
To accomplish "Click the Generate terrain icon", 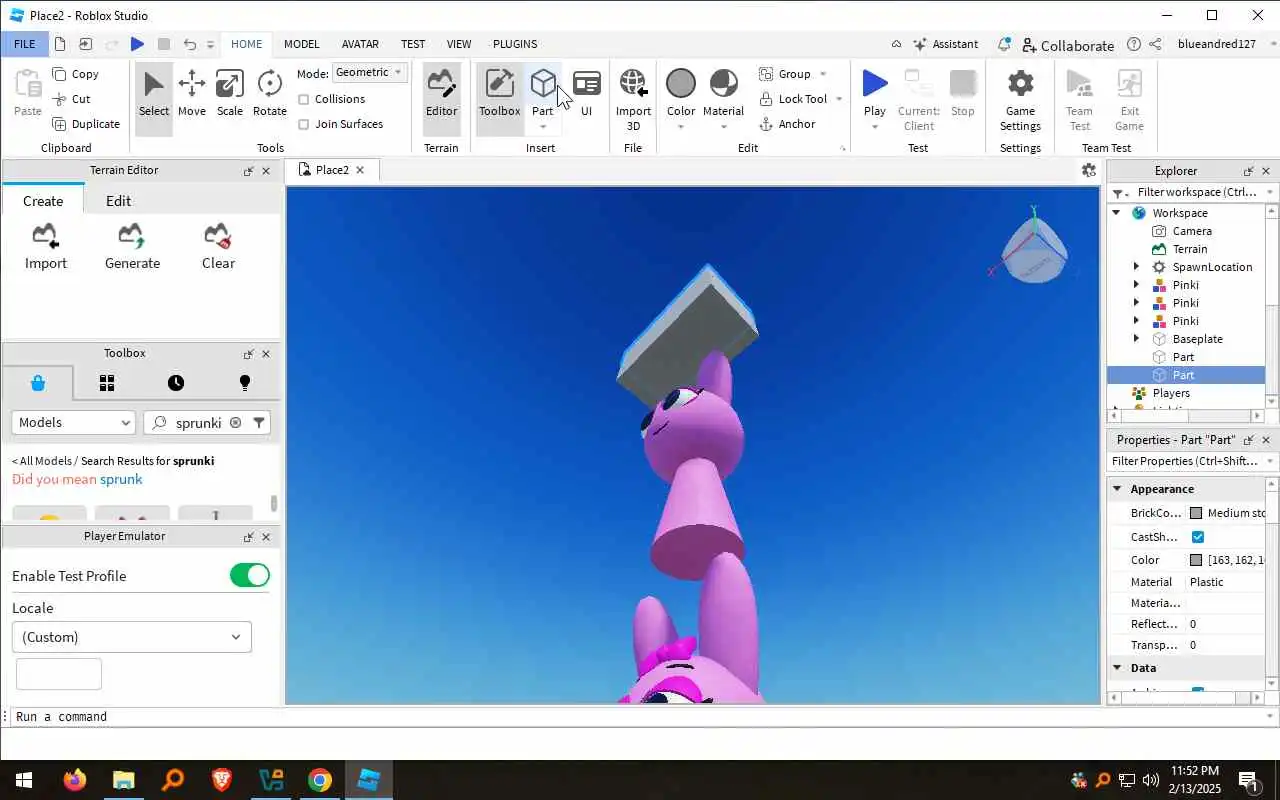I will (x=132, y=246).
